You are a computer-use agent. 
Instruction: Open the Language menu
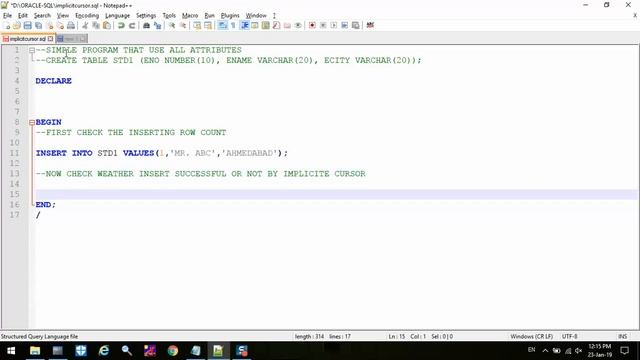point(118,16)
